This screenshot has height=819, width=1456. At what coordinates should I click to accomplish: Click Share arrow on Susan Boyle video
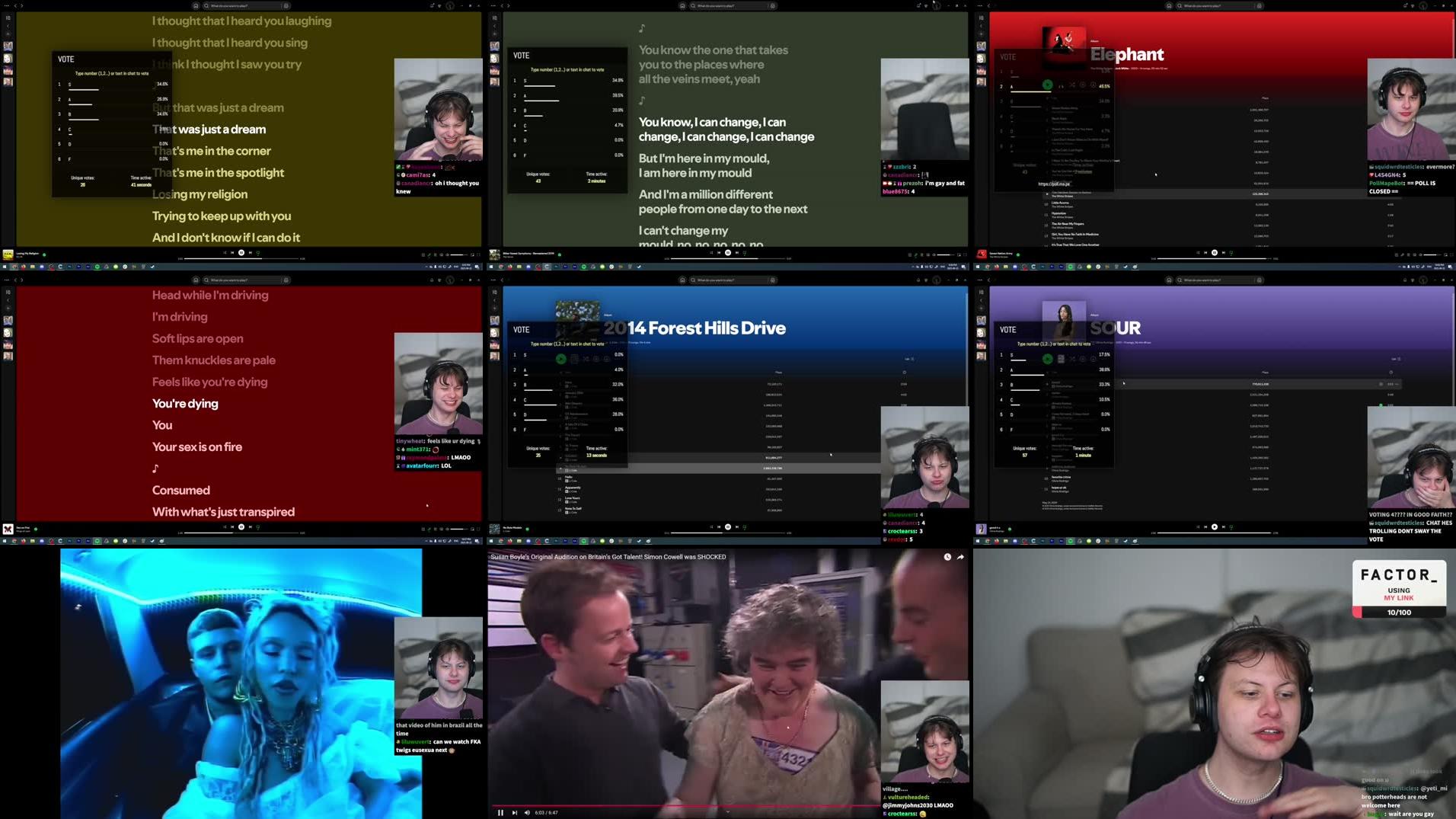tap(960, 557)
